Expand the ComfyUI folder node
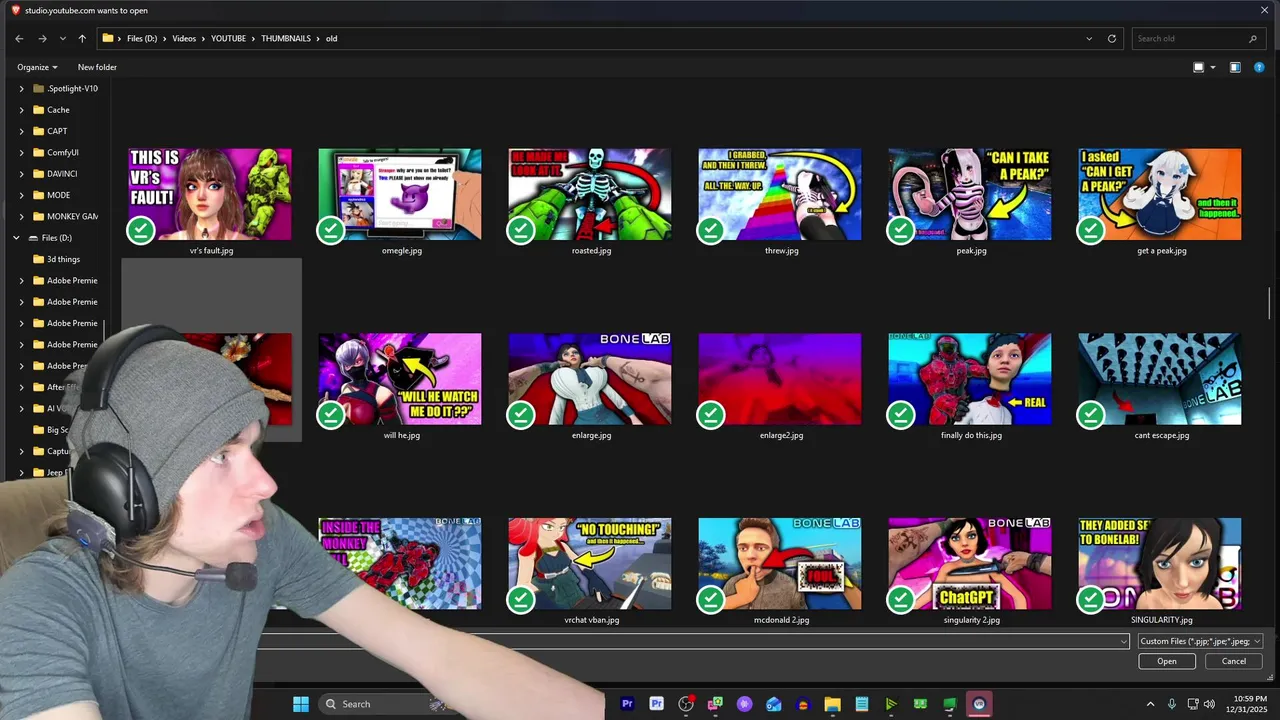This screenshot has width=1280, height=720. (x=22, y=152)
